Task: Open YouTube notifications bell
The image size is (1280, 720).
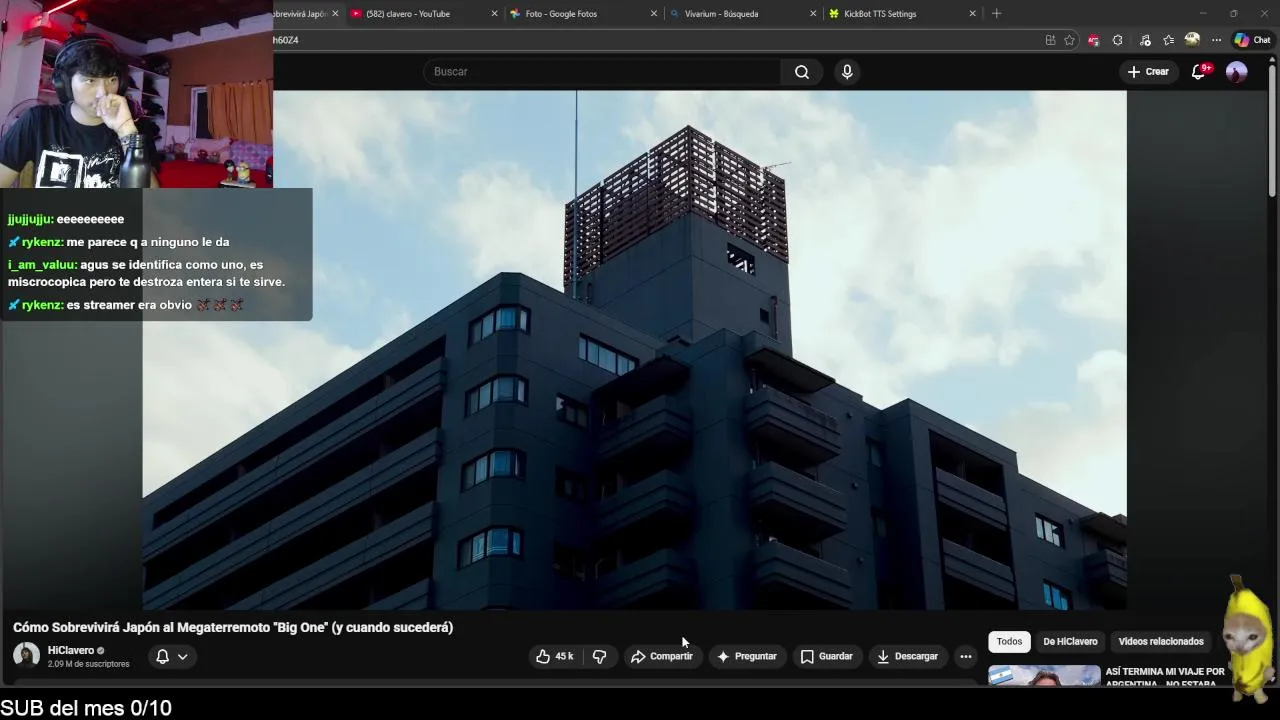Action: (1199, 72)
